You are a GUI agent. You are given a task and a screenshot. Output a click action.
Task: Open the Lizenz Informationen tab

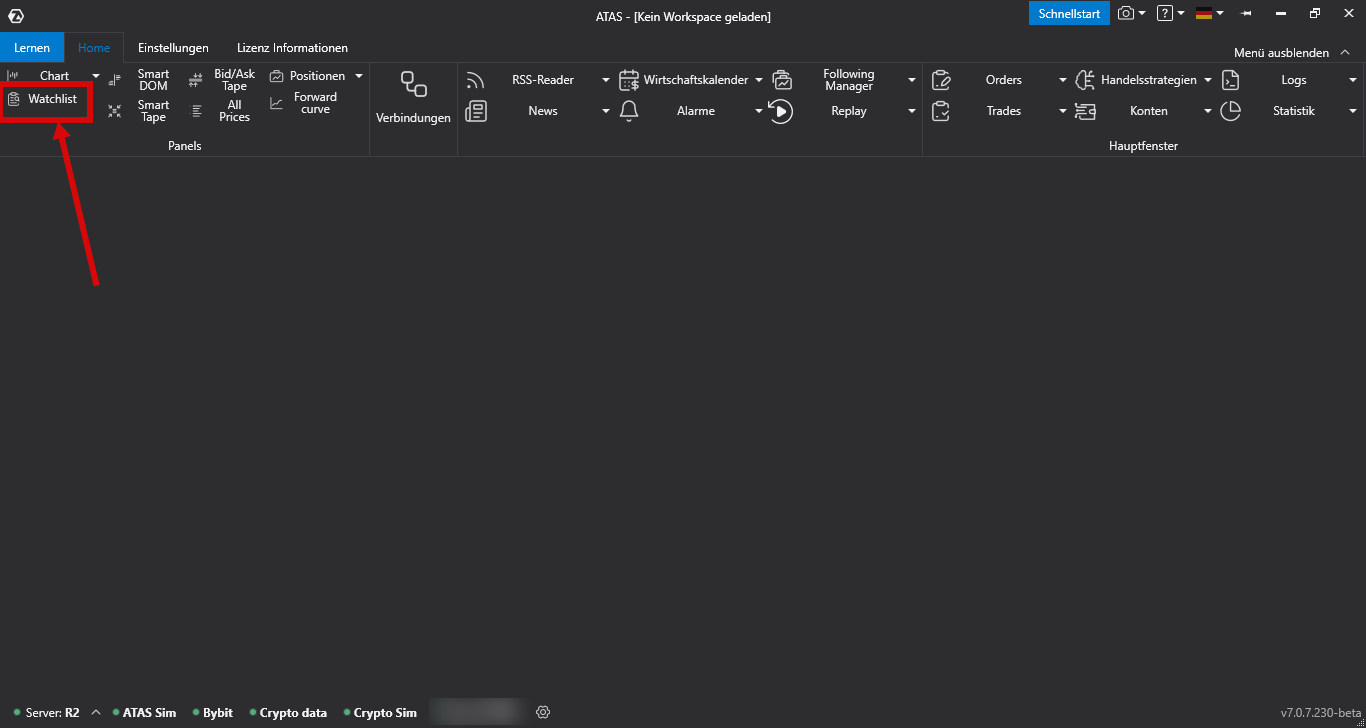pyautogui.click(x=292, y=48)
